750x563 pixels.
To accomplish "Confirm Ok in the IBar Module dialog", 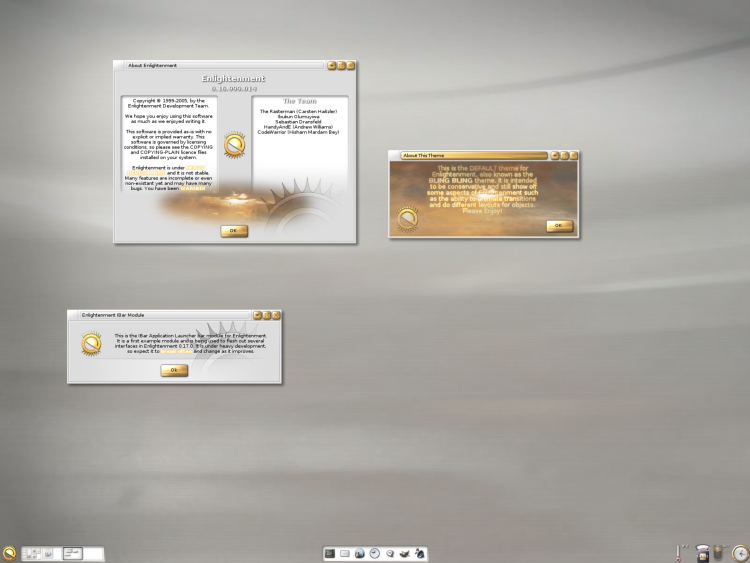I will (x=174, y=370).
